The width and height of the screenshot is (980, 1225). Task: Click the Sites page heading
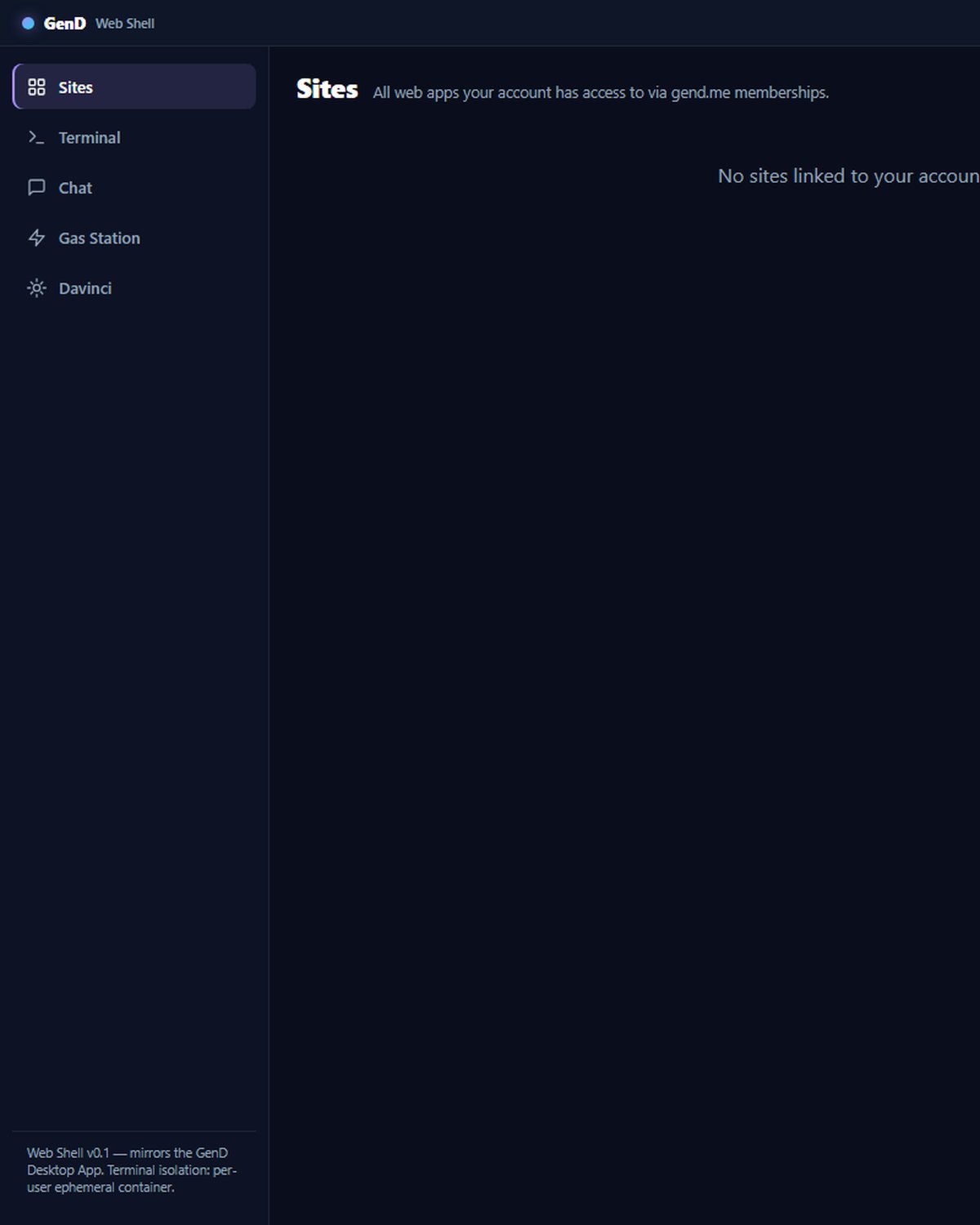327,89
